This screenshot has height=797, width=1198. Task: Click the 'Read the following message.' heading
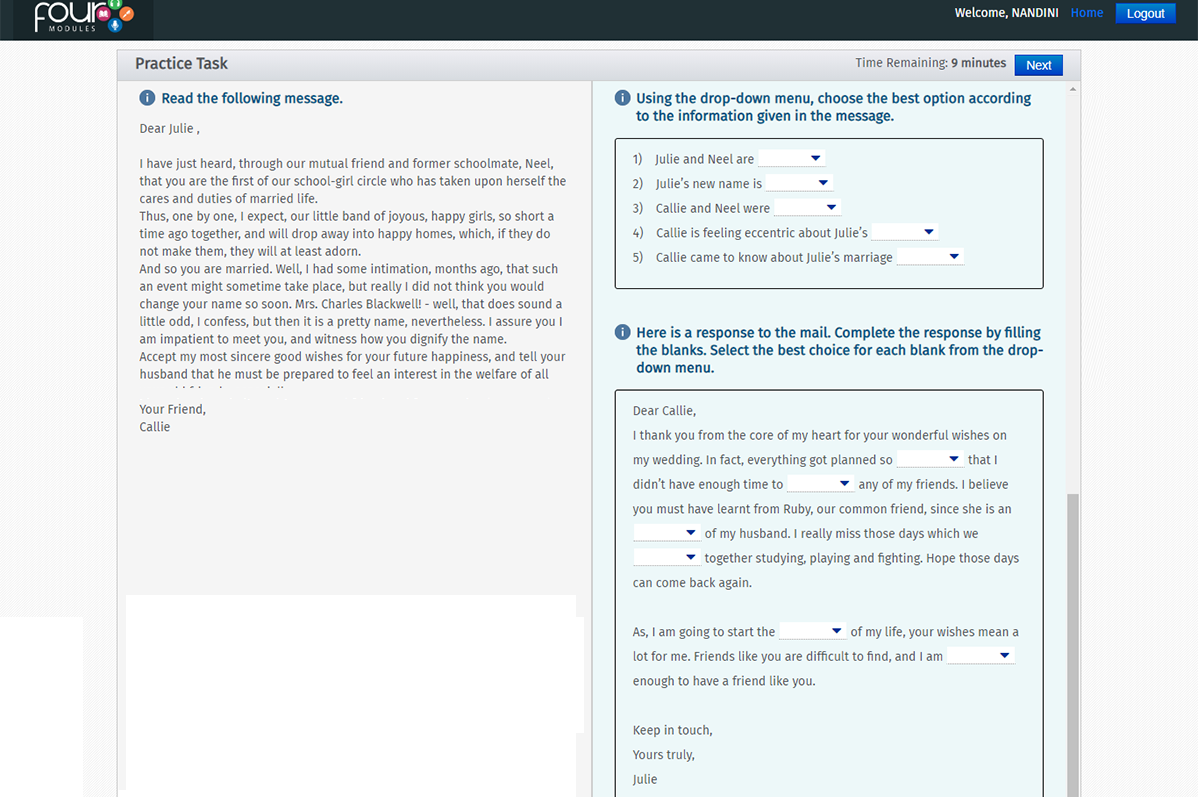pos(252,98)
